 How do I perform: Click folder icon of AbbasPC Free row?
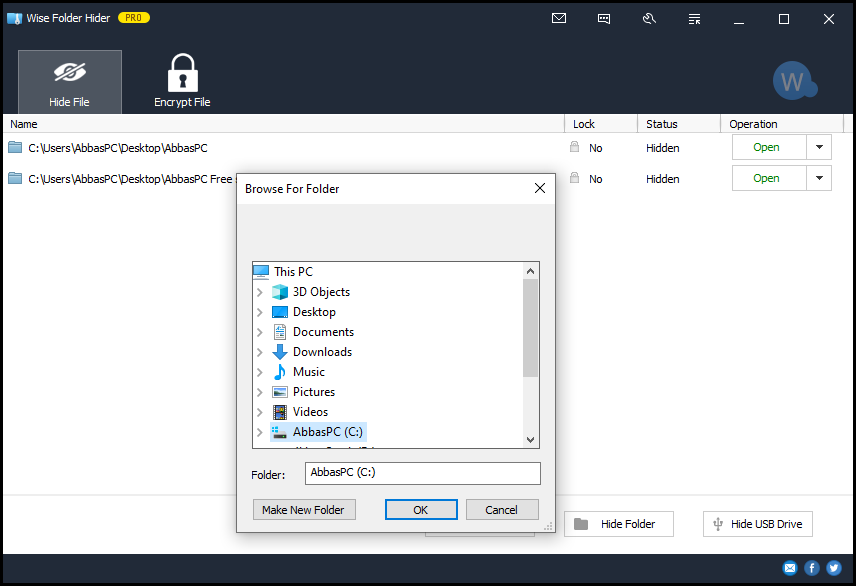[15, 179]
